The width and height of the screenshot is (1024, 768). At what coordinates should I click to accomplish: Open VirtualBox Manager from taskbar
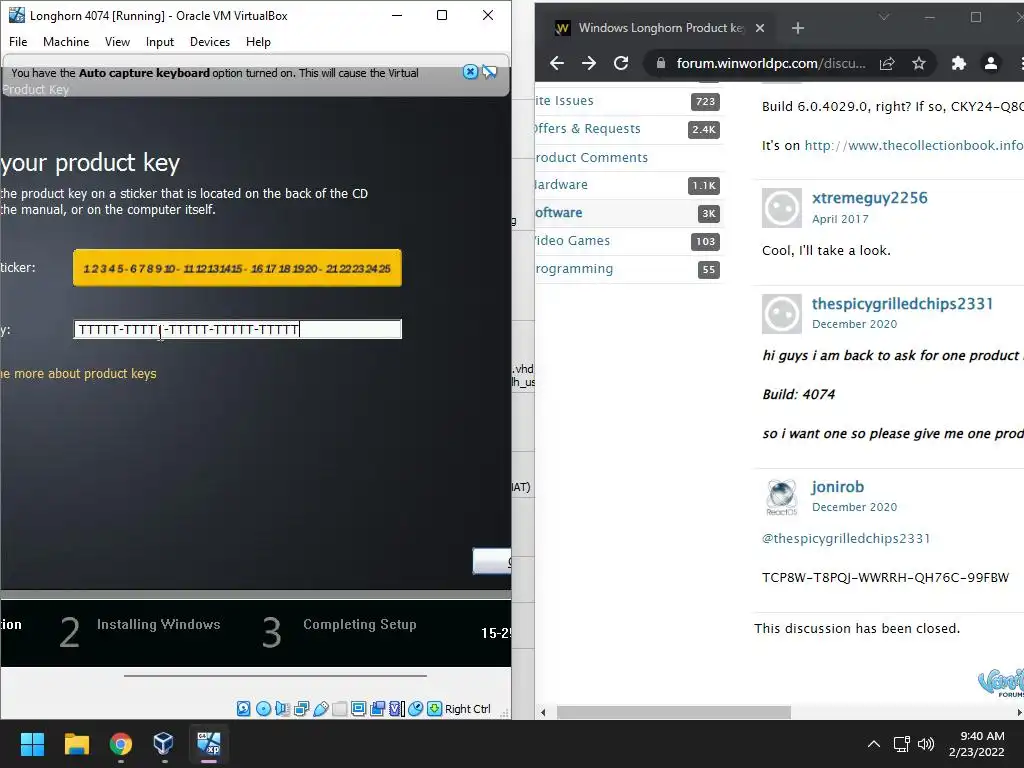coord(164,744)
